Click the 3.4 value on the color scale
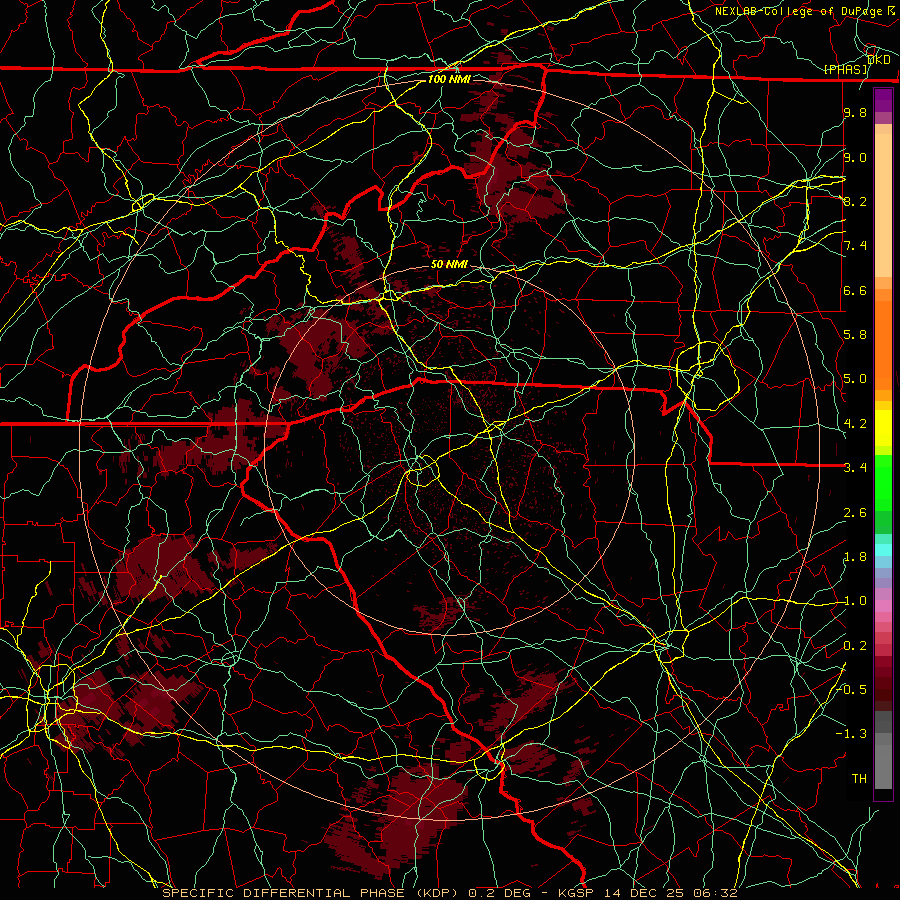The width and height of the screenshot is (900, 900). click(x=855, y=468)
